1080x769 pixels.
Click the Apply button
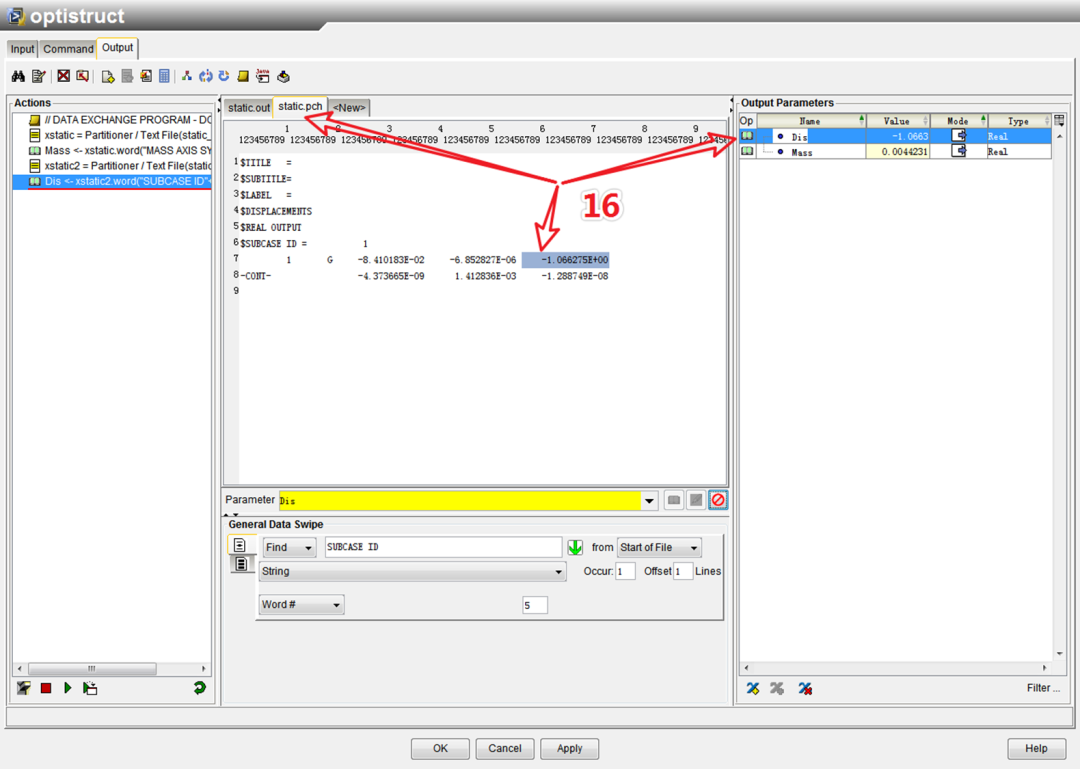pos(570,748)
